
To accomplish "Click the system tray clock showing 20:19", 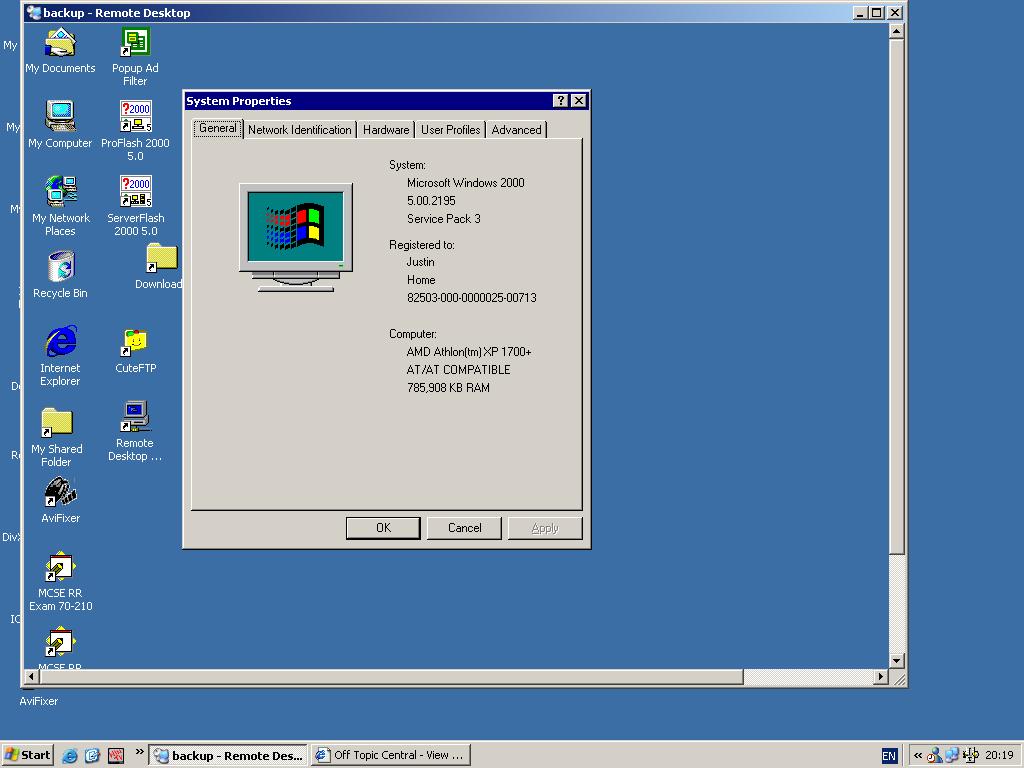I will point(999,756).
